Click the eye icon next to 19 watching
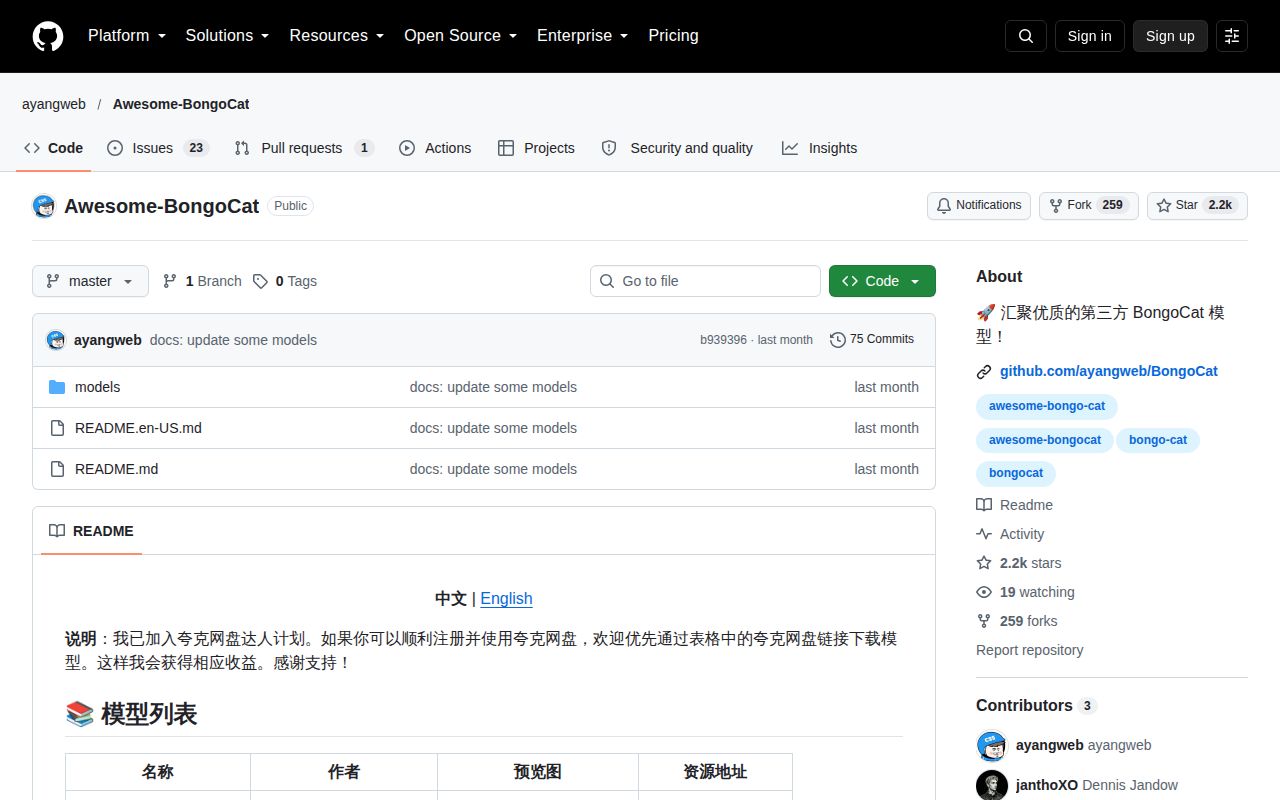Screen dimensions: 1280x800 point(984,592)
